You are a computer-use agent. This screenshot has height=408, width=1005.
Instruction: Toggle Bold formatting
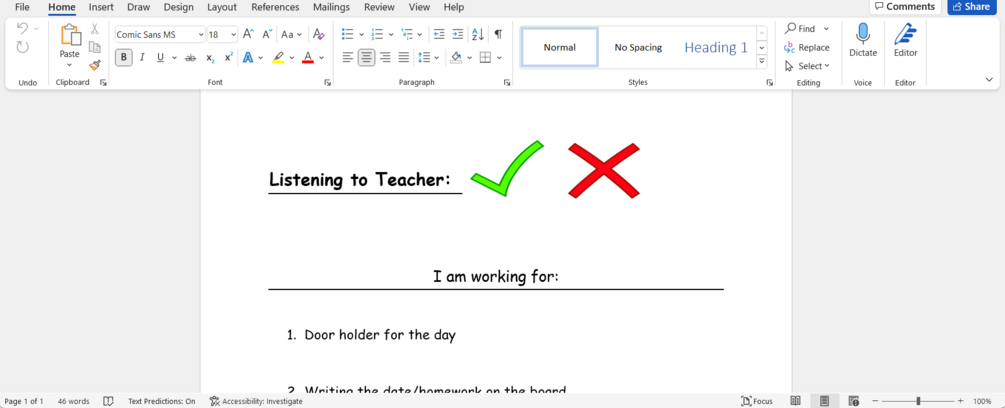click(x=123, y=58)
